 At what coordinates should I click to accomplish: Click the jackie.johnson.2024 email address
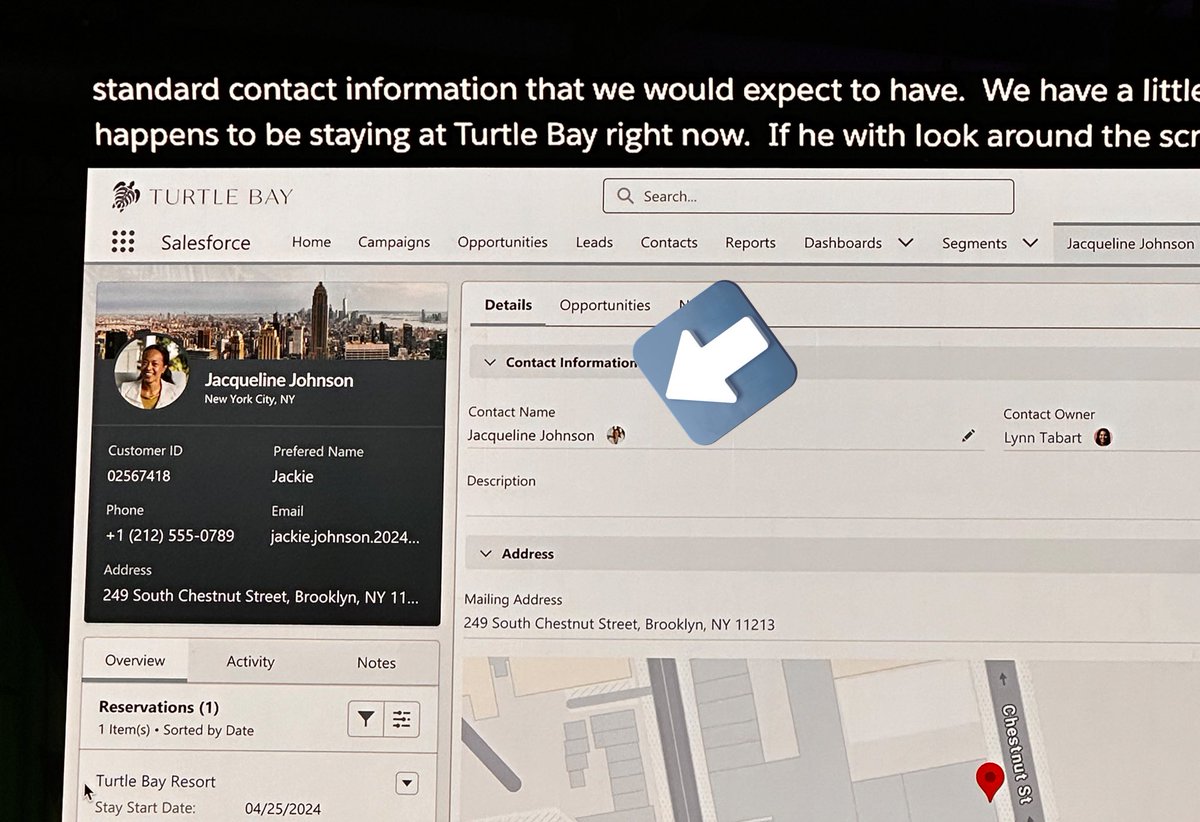click(345, 537)
